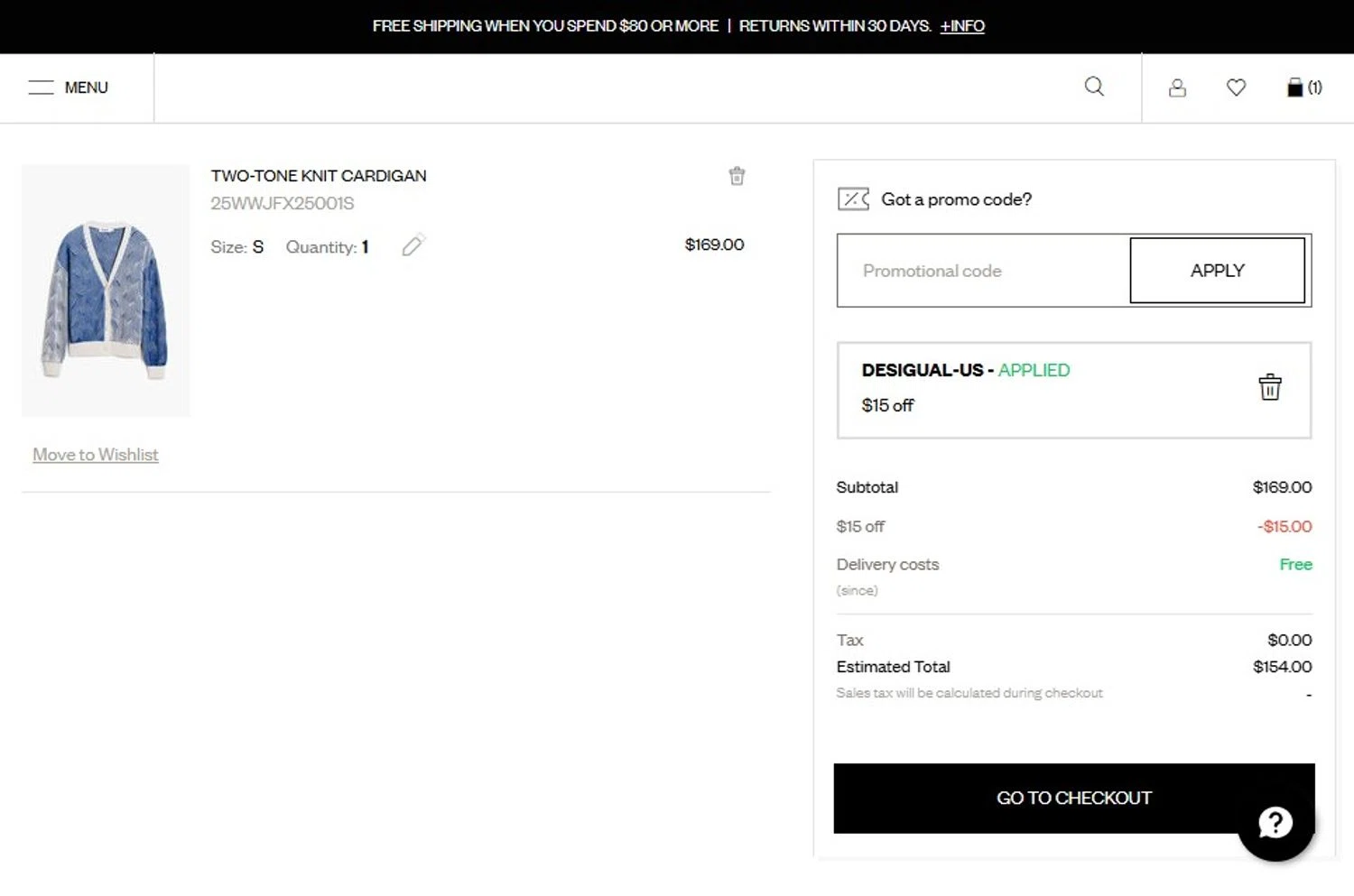Click the +INFO link in banner

962,26
